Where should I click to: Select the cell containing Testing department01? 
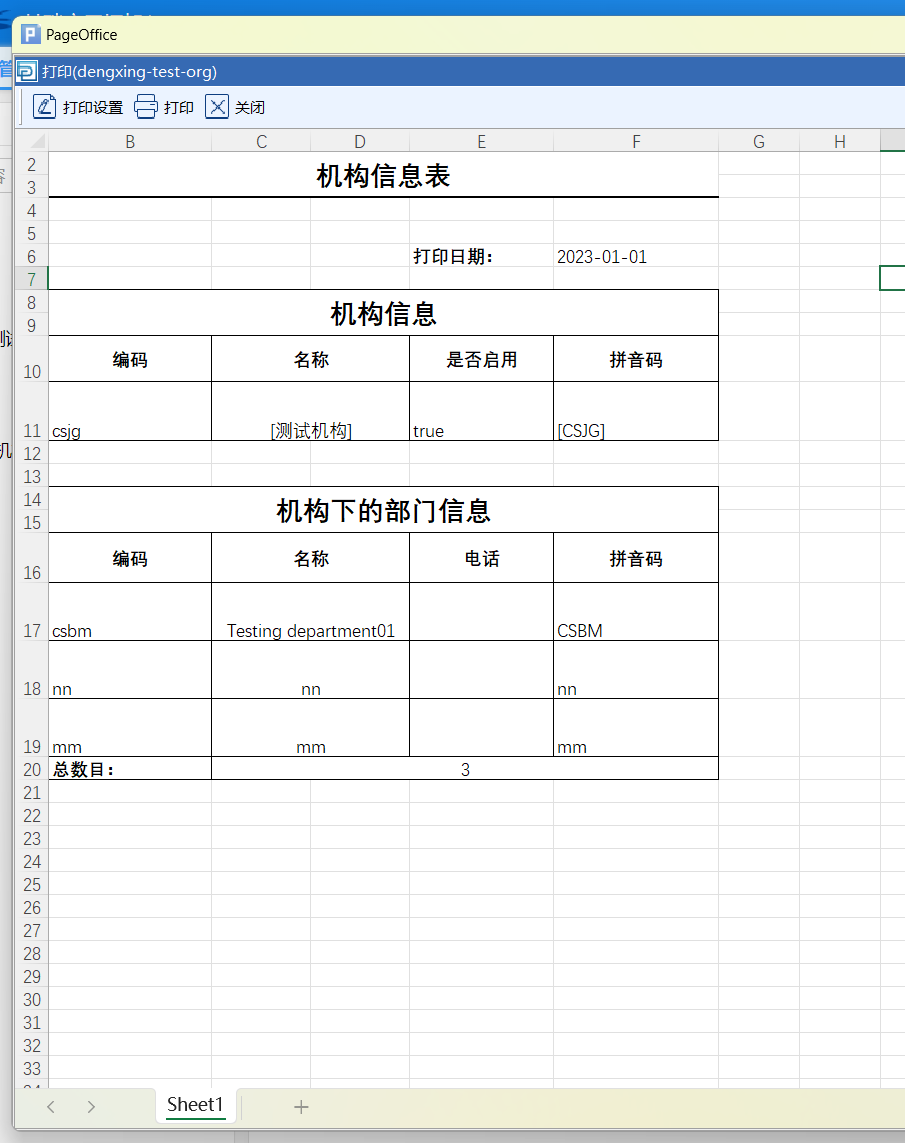point(310,612)
